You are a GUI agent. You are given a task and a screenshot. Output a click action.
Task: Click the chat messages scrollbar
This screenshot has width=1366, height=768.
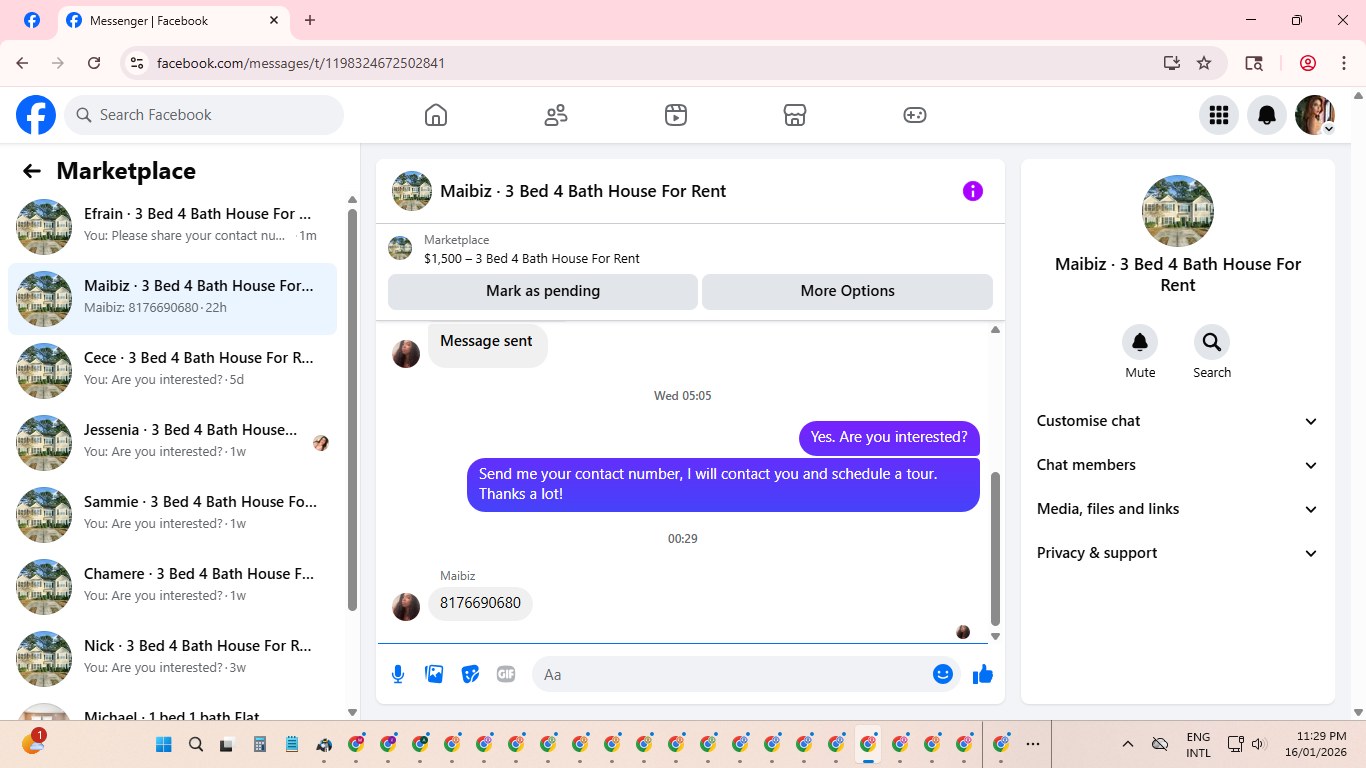coord(995,548)
